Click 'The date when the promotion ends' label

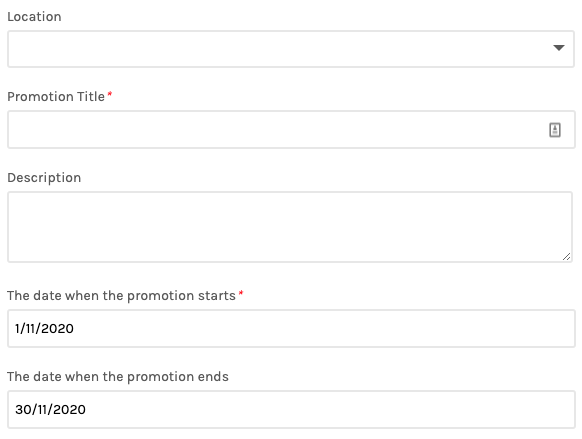(x=118, y=377)
